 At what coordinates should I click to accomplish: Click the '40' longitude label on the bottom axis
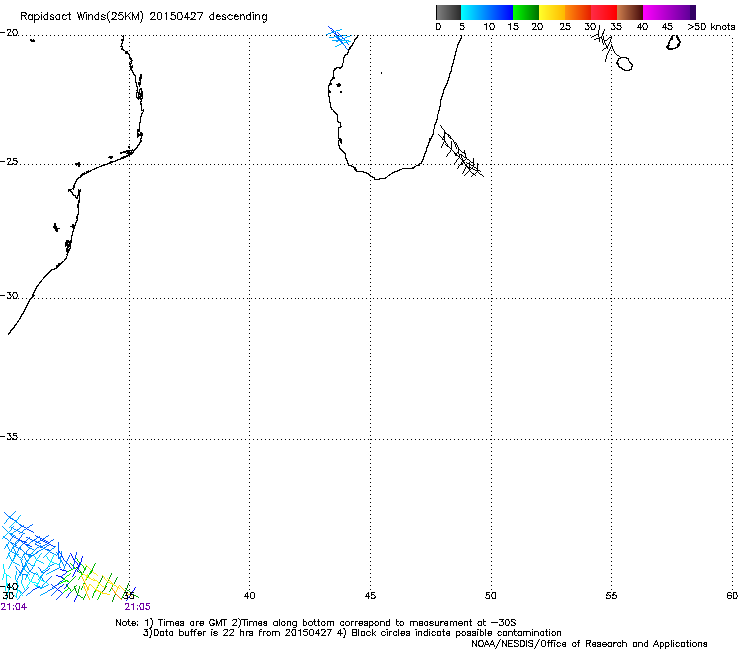pyautogui.click(x=249, y=596)
